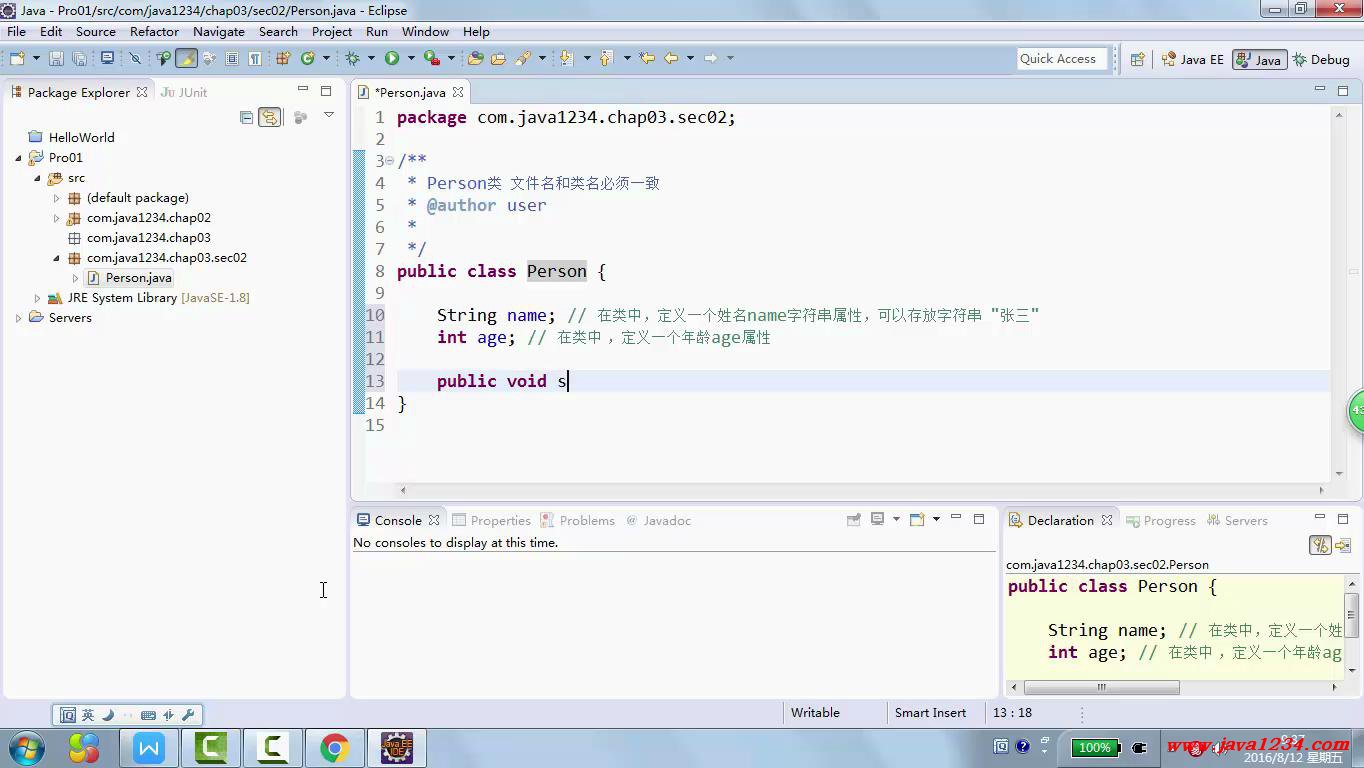Switch to the Properties tab

[x=491, y=520]
